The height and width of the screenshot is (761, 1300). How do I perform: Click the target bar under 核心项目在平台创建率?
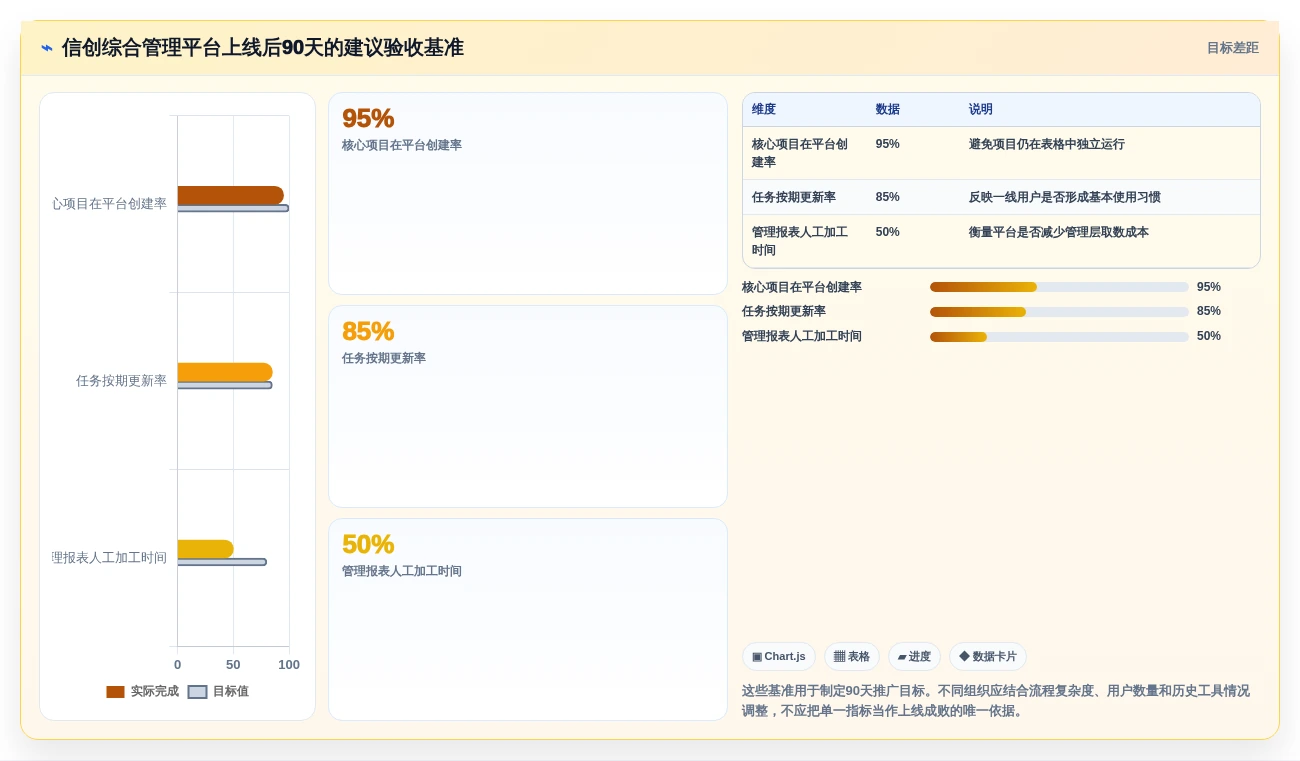point(233,208)
